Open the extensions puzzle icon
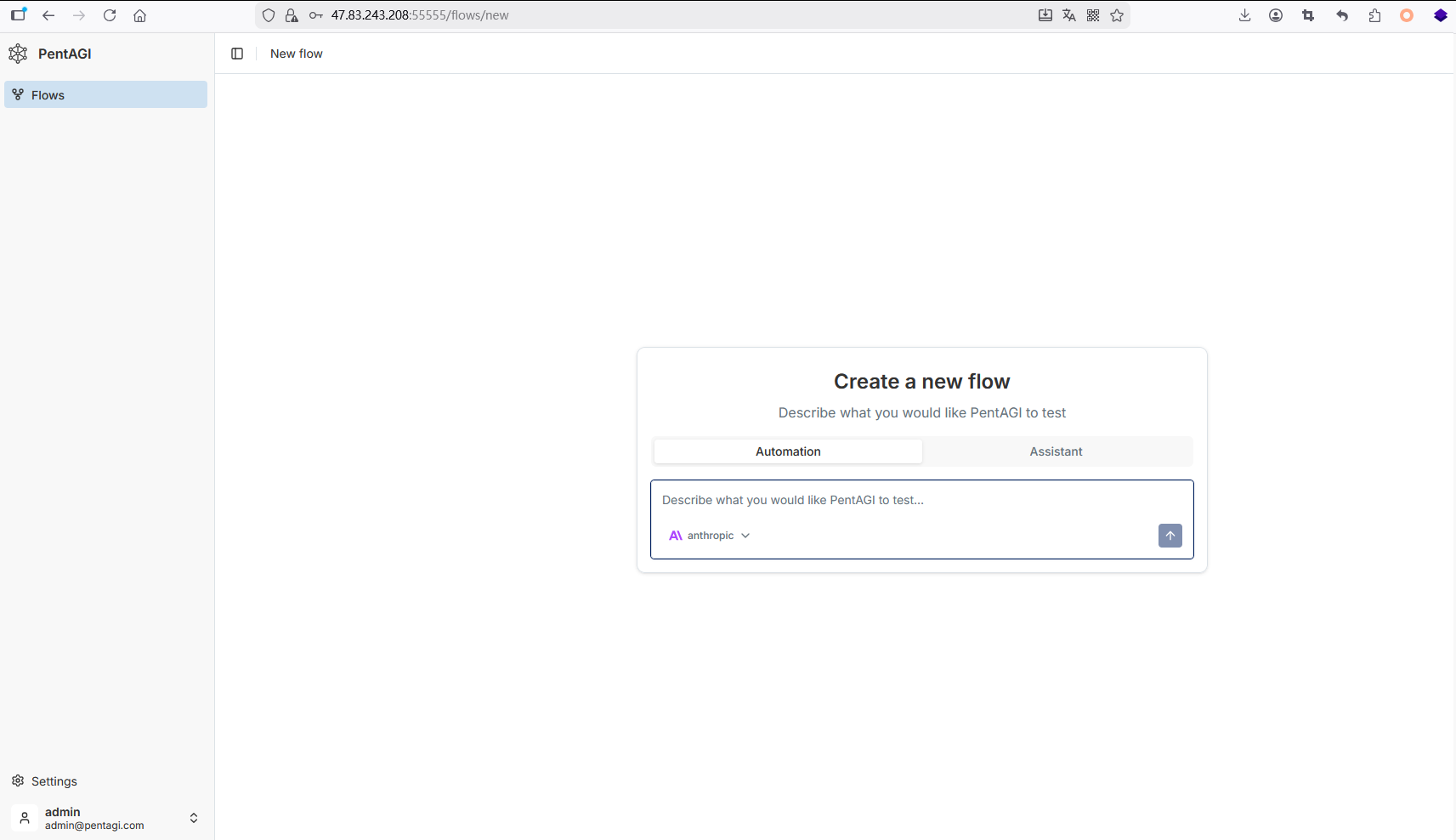 pos(1374,15)
